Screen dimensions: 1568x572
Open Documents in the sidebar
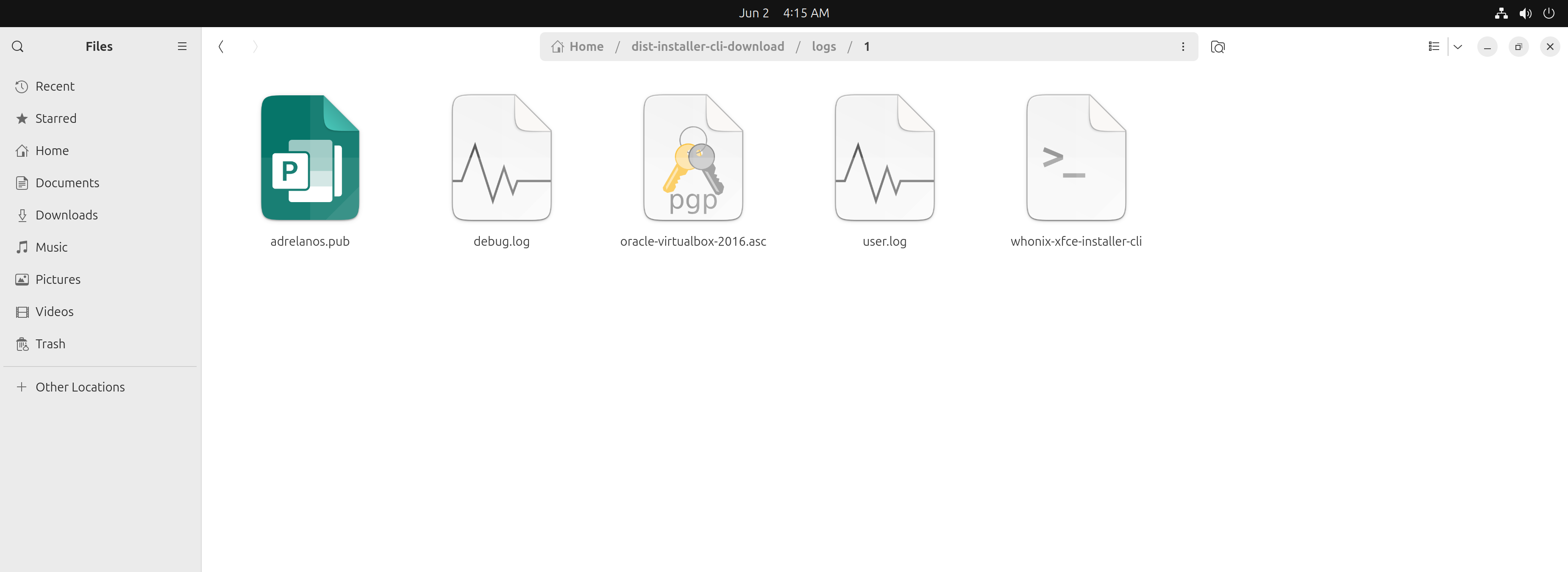[x=100, y=183]
